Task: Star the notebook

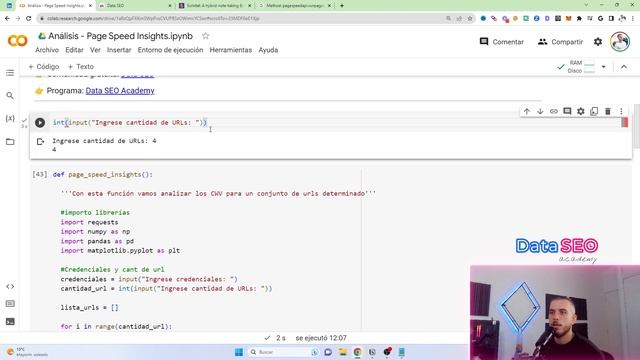Action: pyautogui.click(x=206, y=36)
